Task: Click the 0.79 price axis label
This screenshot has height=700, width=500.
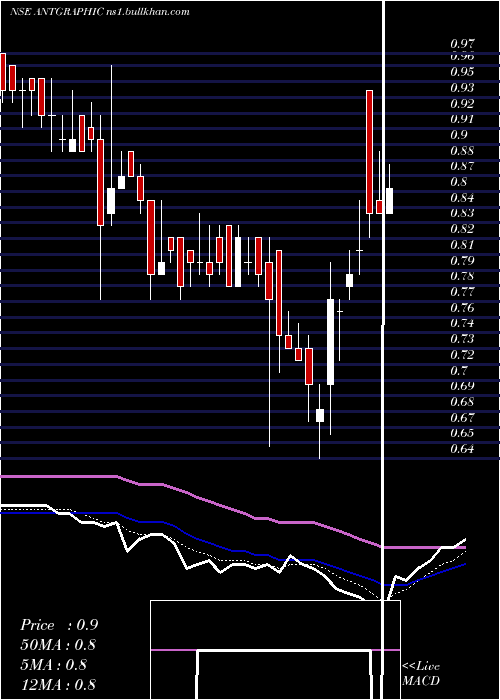Action: (x=462, y=260)
